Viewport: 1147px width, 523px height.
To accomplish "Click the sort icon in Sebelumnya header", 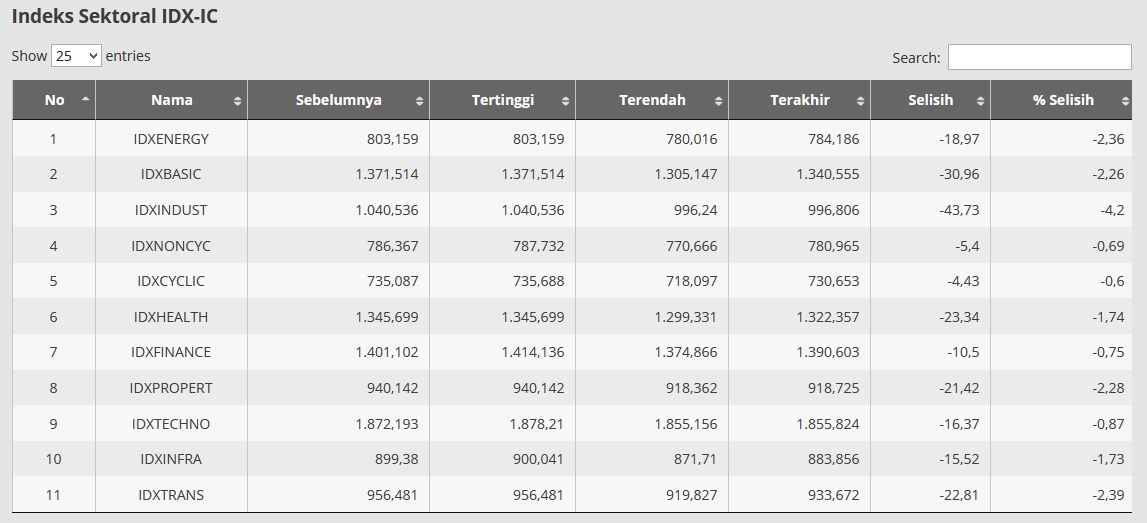I will (x=419, y=101).
